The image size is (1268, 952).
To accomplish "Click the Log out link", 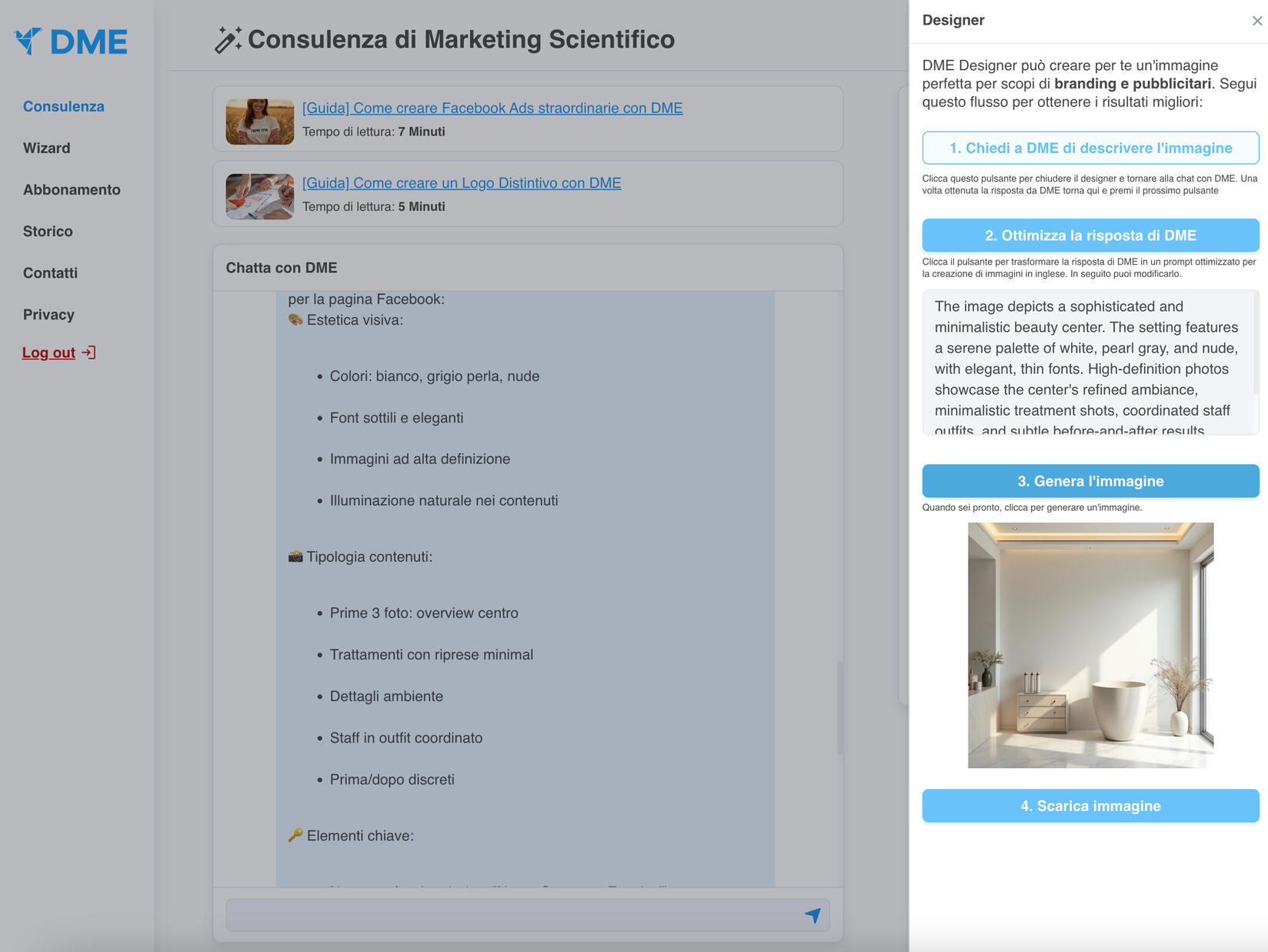I will click(48, 352).
